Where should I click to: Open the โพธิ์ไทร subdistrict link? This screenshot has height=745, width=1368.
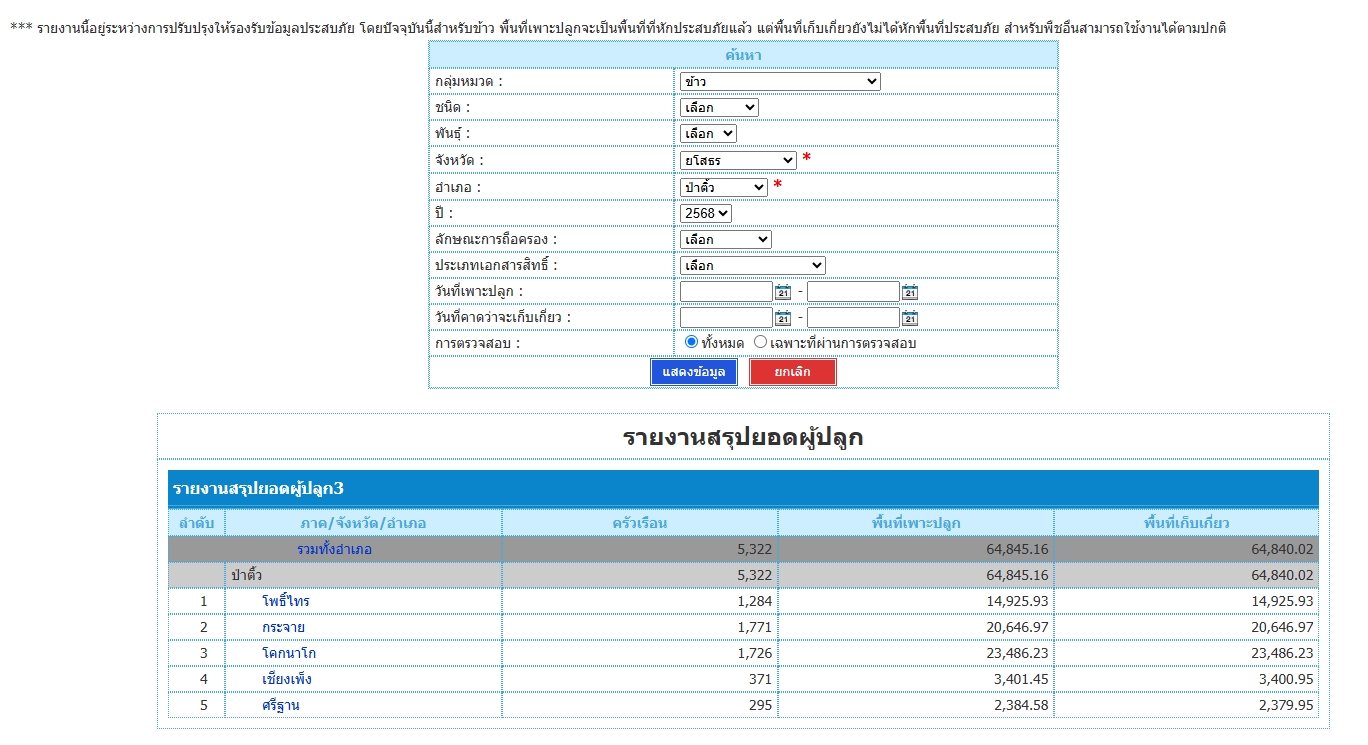tap(286, 601)
